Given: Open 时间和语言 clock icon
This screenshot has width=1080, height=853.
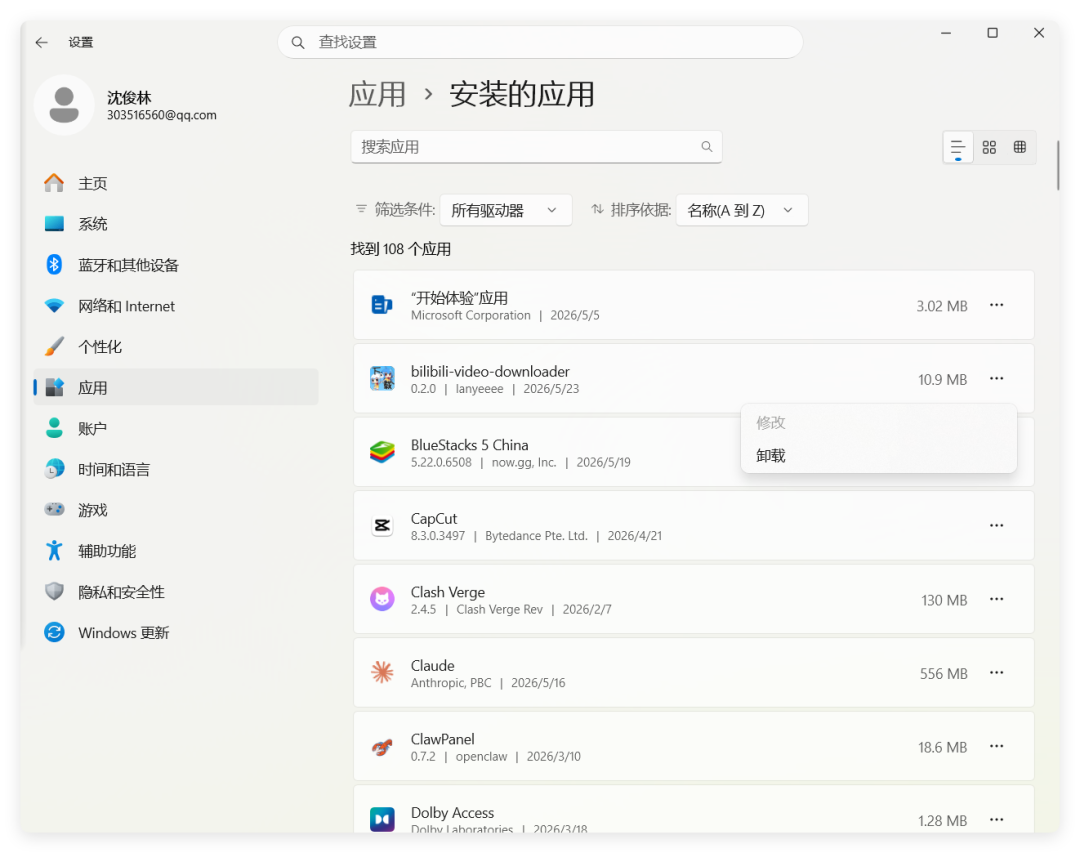Looking at the screenshot, I should pyautogui.click(x=54, y=469).
